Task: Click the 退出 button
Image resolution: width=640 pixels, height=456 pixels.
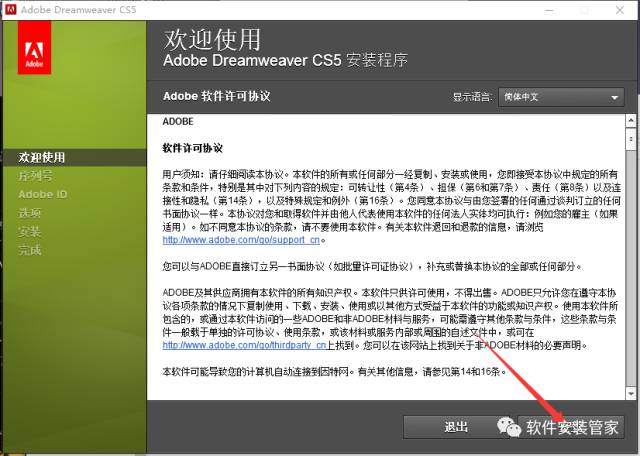Action: [x=455, y=398]
